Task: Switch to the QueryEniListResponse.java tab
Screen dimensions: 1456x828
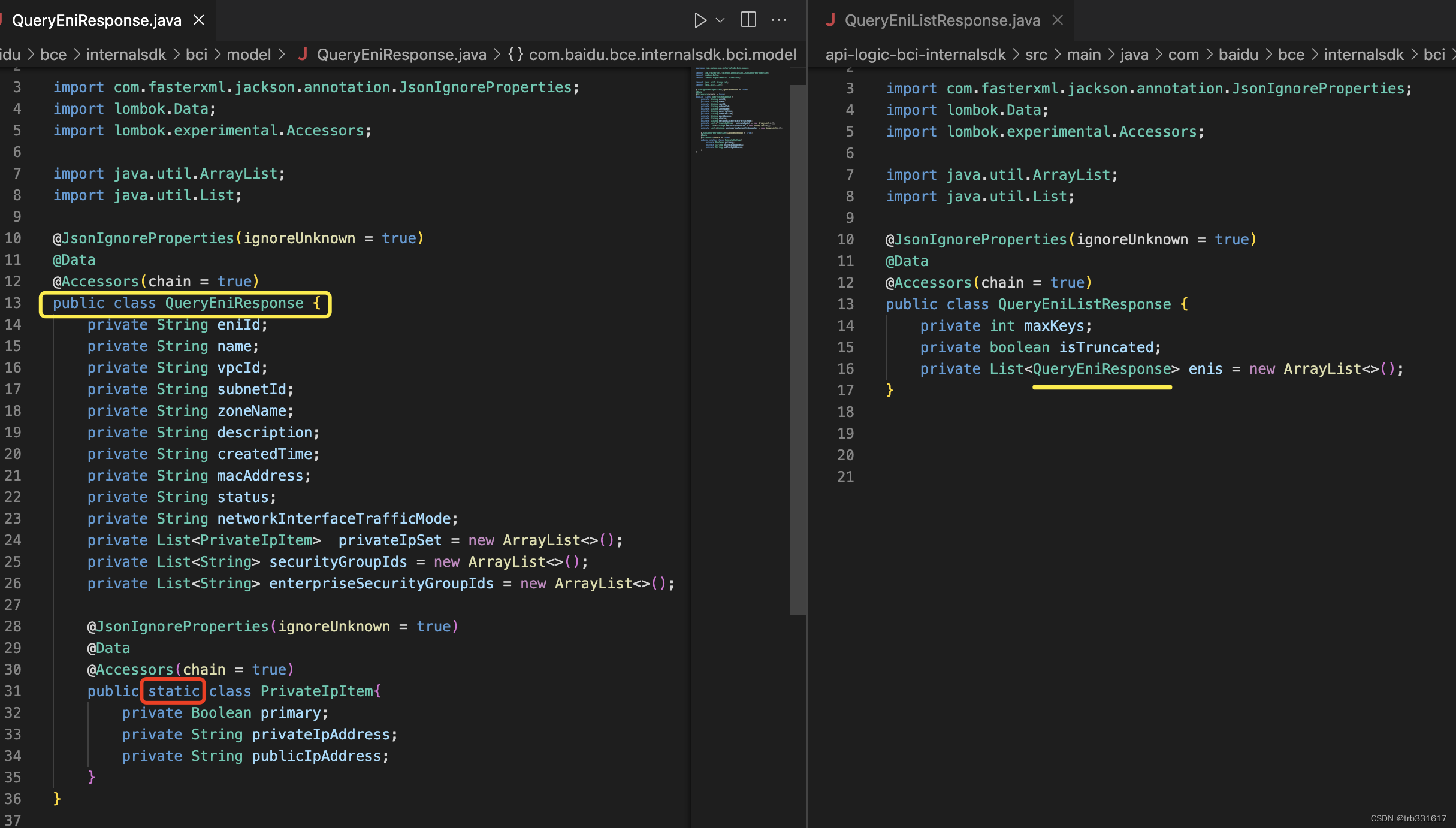Action: (942, 20)
